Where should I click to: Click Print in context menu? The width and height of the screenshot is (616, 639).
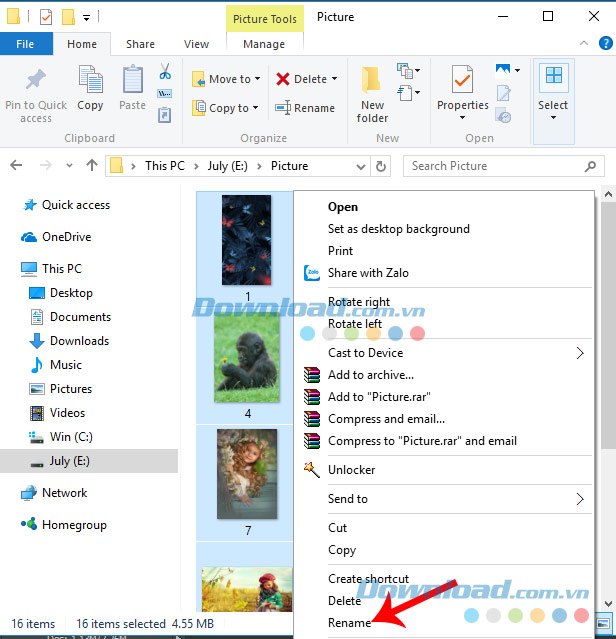pos(340,251)
